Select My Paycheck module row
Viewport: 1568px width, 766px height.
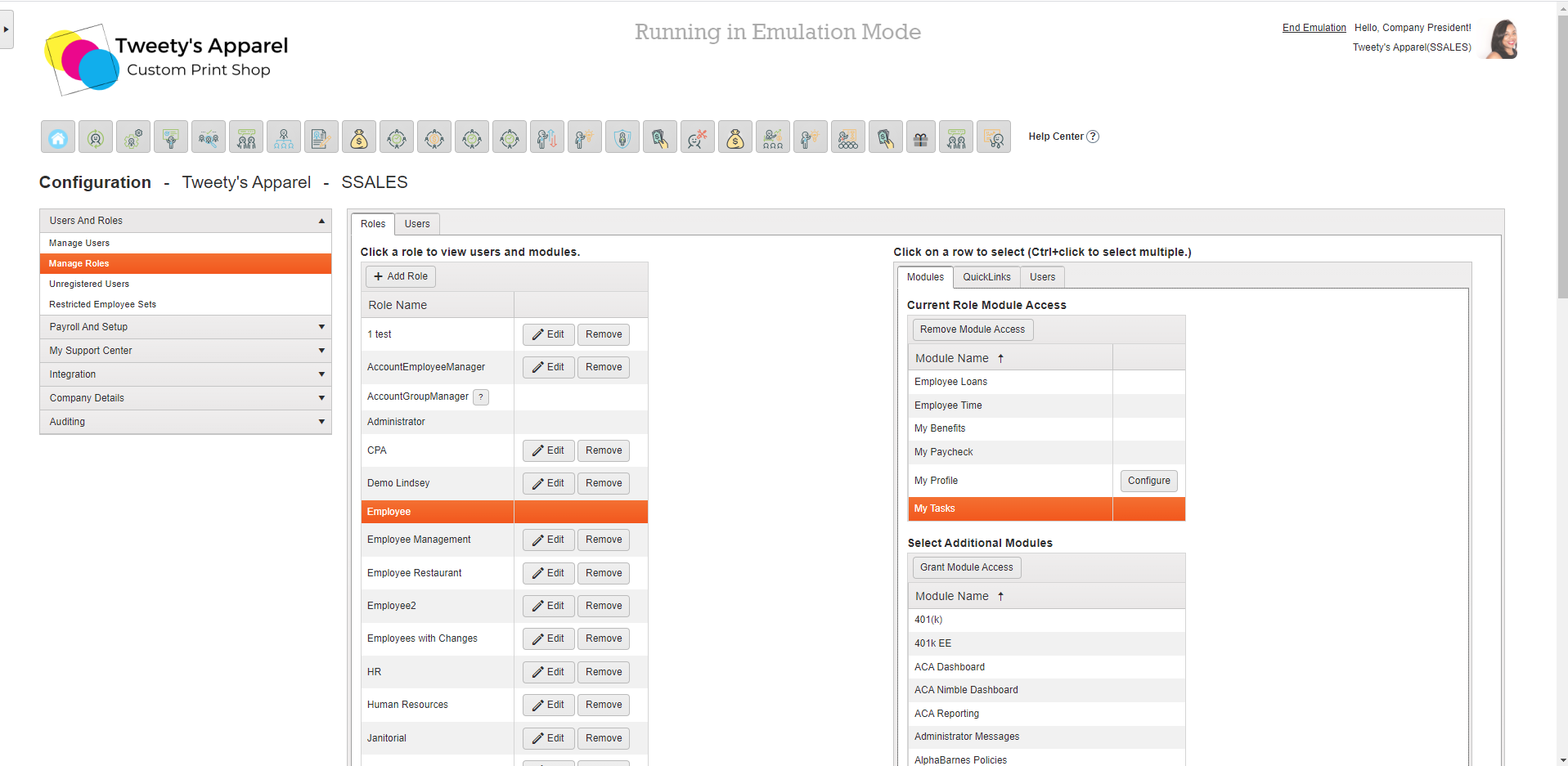pos(1046,452)
